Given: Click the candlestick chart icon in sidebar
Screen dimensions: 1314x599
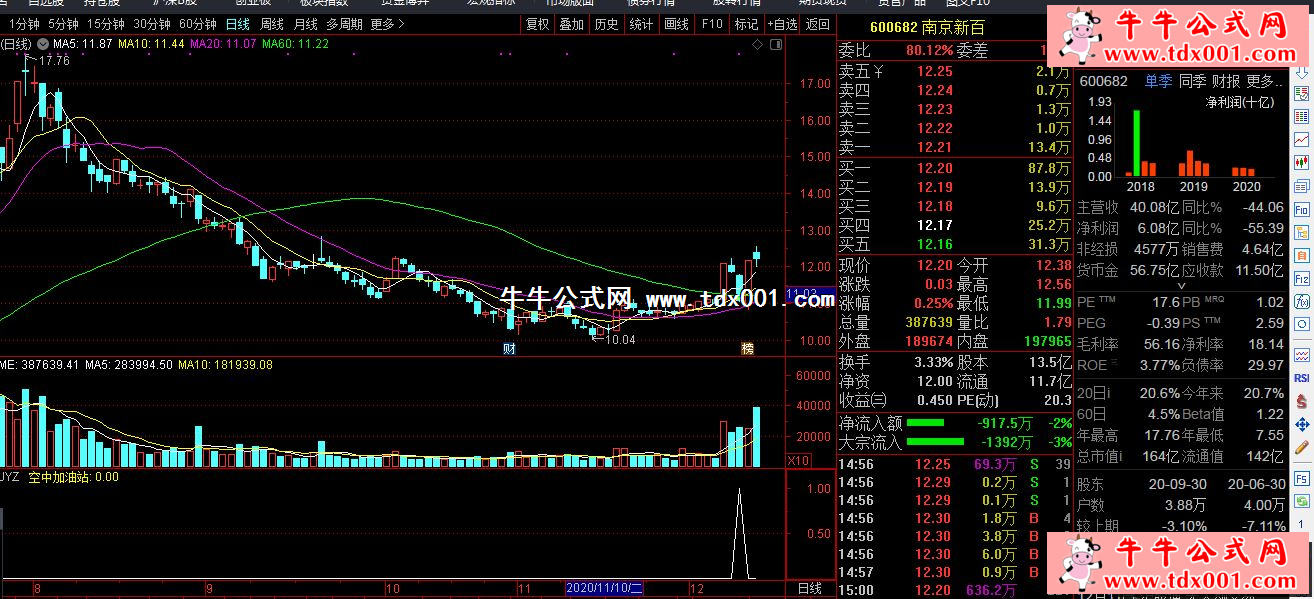Looking at the screenshot, I should point(1302,163).
